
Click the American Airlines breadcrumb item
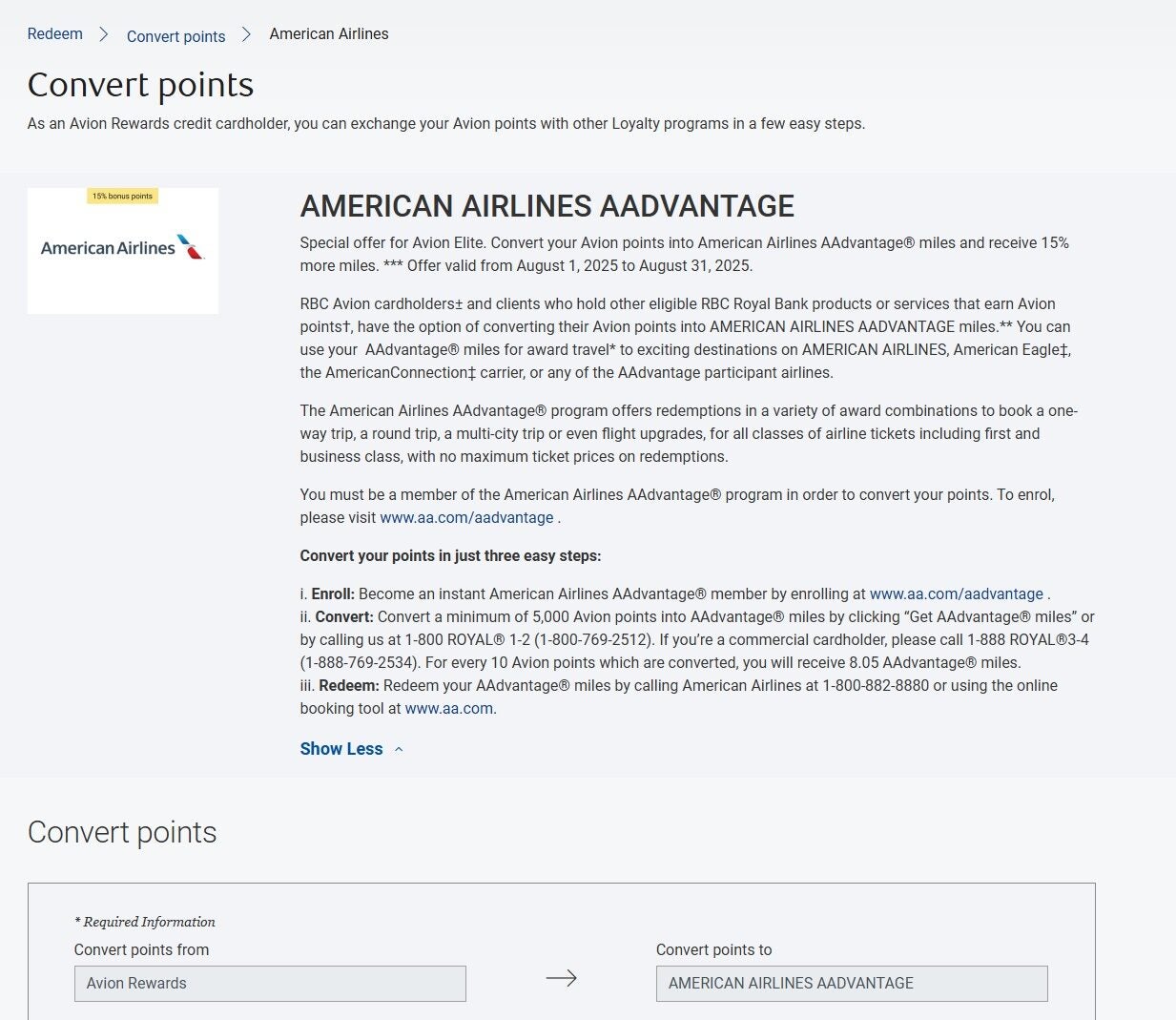coord(329,34)
